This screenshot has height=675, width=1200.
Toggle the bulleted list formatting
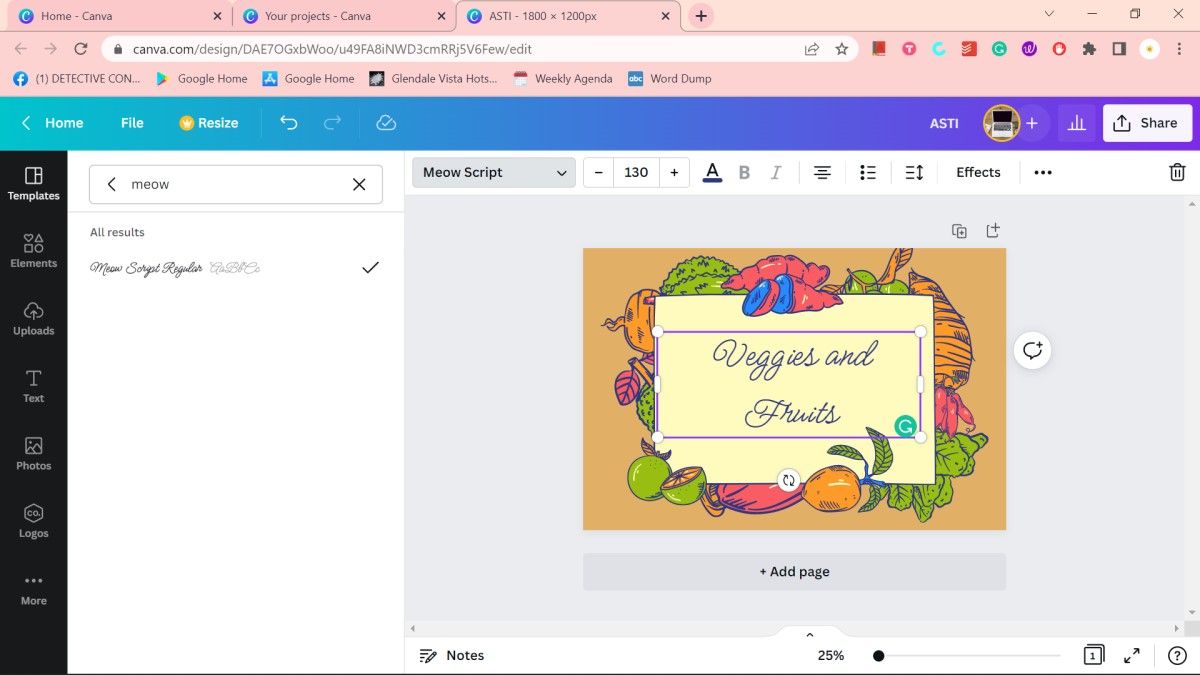867,171
